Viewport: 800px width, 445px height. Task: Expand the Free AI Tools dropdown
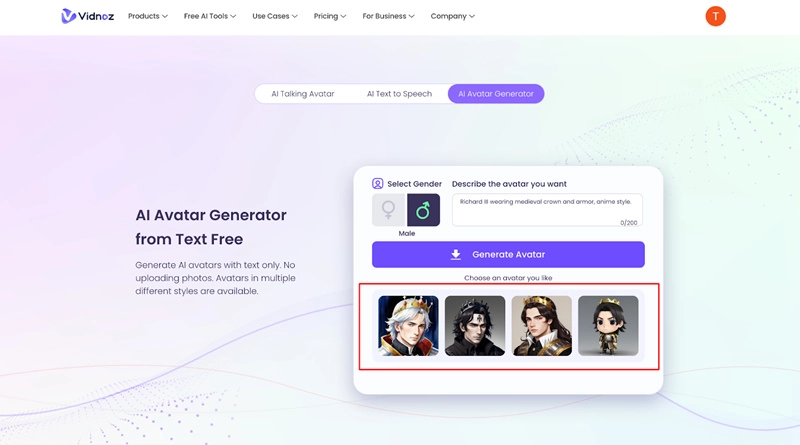point(210,16)
